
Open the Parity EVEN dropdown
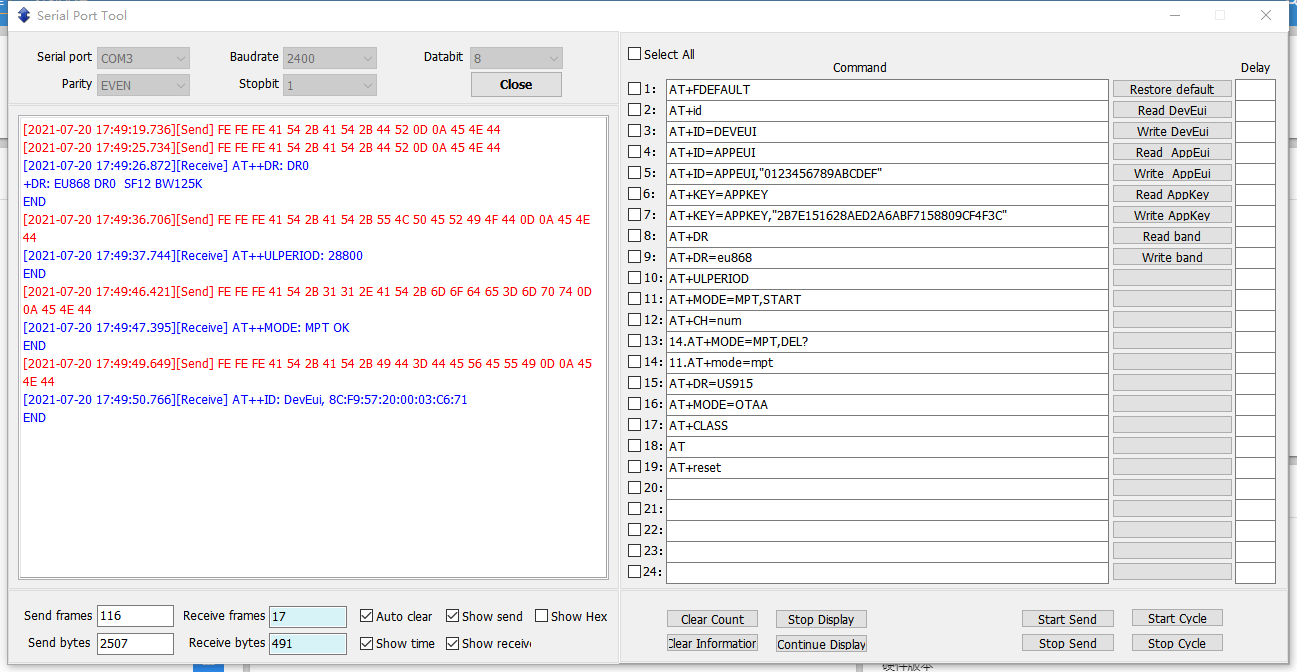click(x=143, y=85)
